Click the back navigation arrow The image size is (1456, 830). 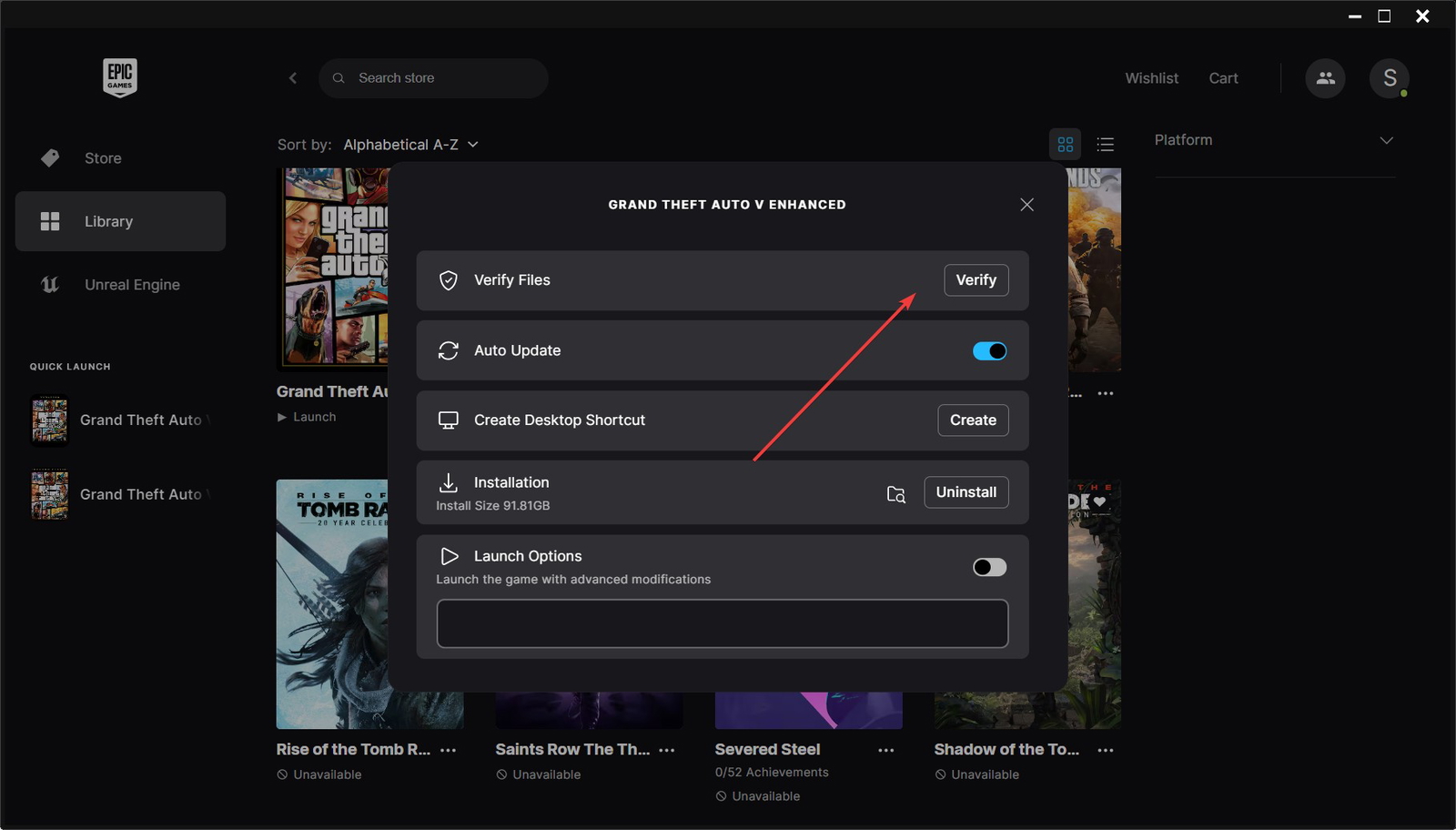point(292,77)
